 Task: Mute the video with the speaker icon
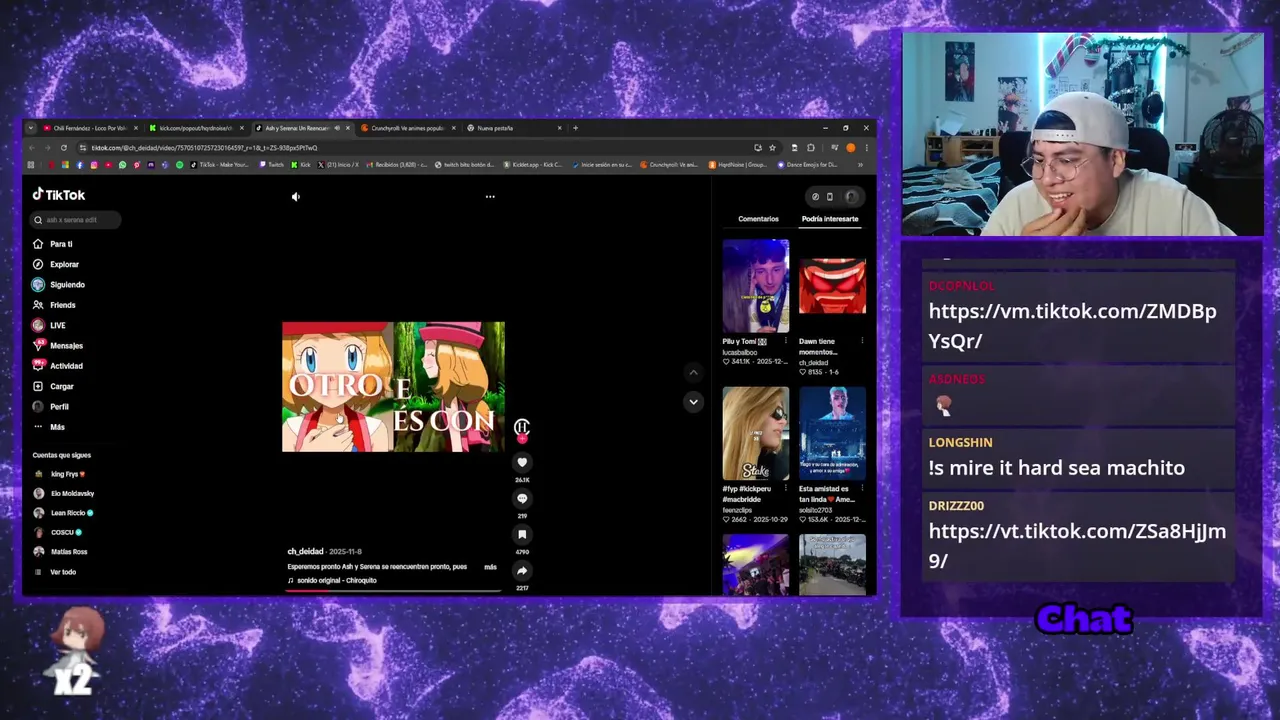click(x=296, y=197)
